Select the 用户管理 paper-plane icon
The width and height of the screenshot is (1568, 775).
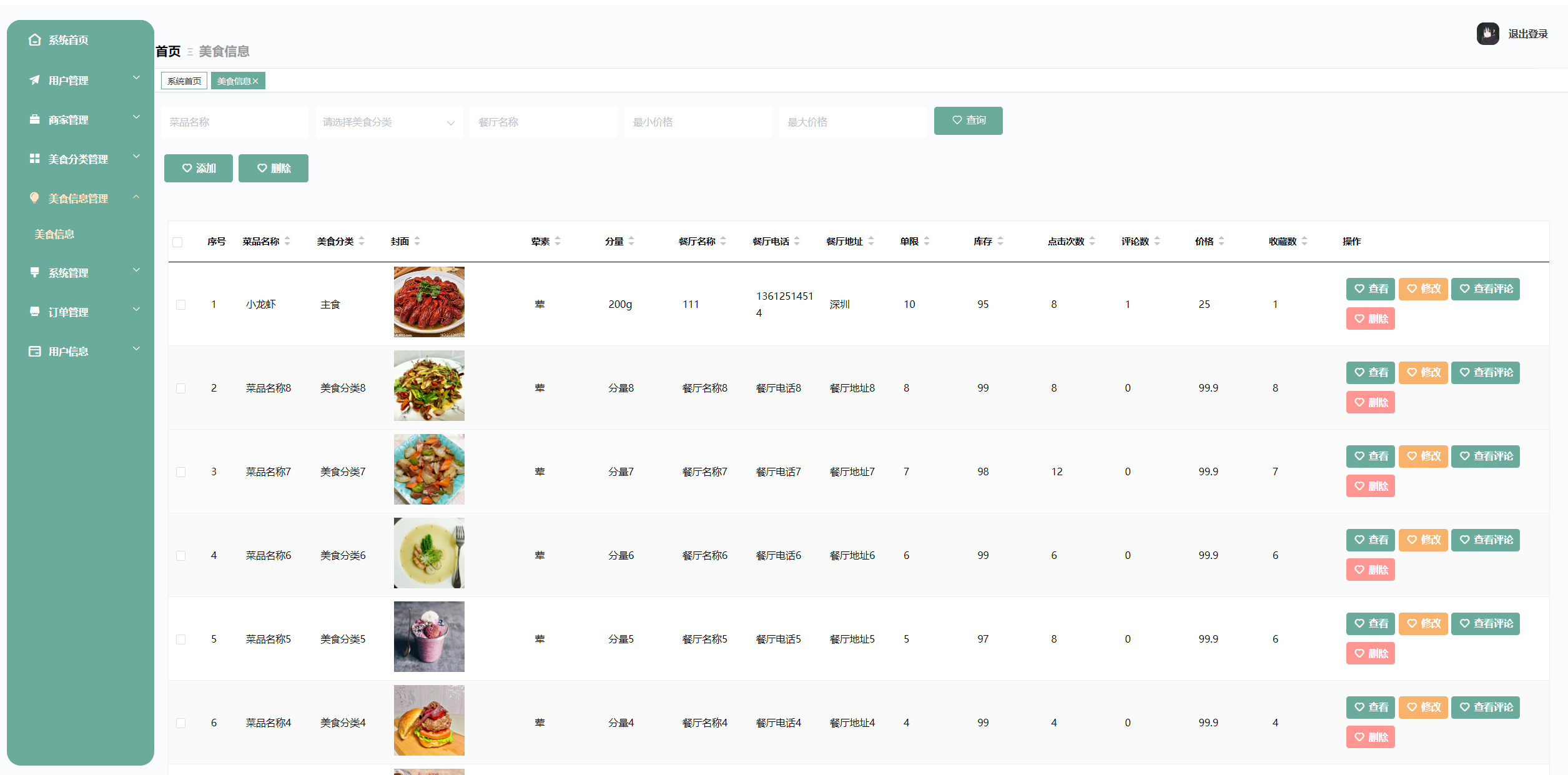[34, 80]
